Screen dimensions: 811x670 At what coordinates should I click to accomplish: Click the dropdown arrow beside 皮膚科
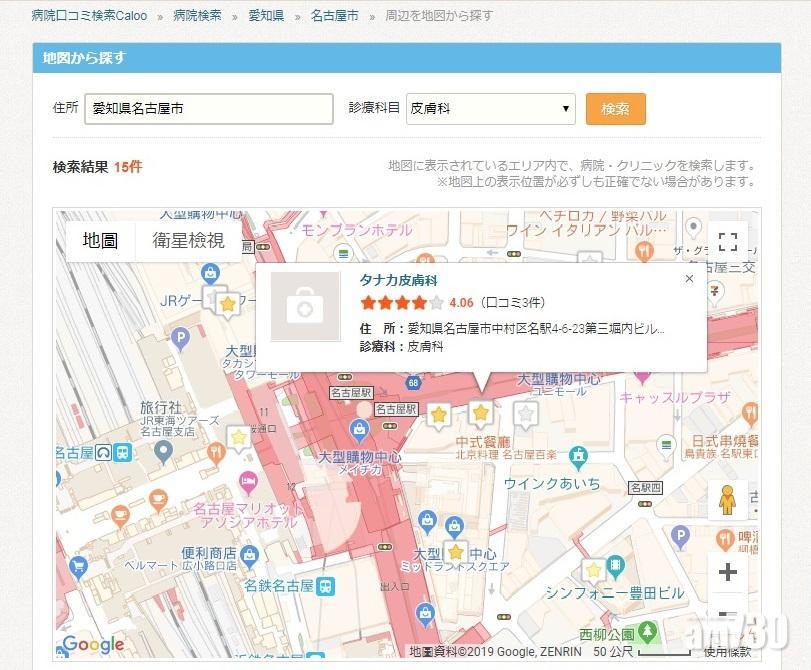tap(566, 109)
